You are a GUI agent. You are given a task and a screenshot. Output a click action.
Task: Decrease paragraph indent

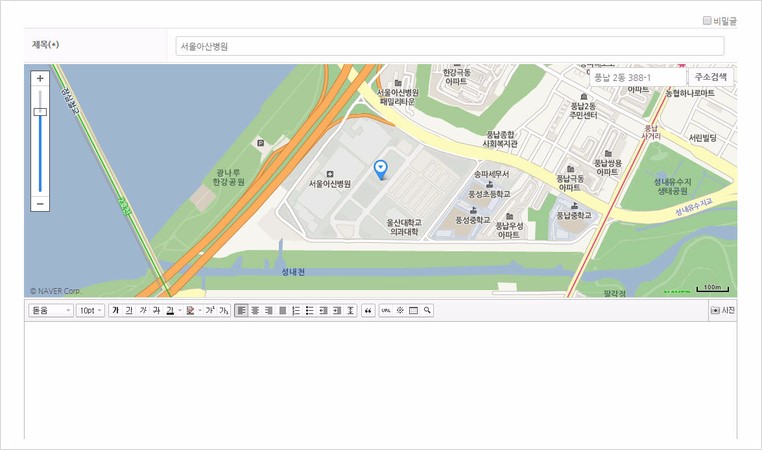coord(323,311)
